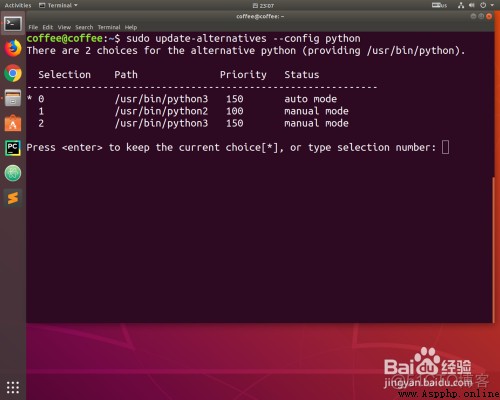
Task: Click the Activities button
Action: [x=18, y=5]
